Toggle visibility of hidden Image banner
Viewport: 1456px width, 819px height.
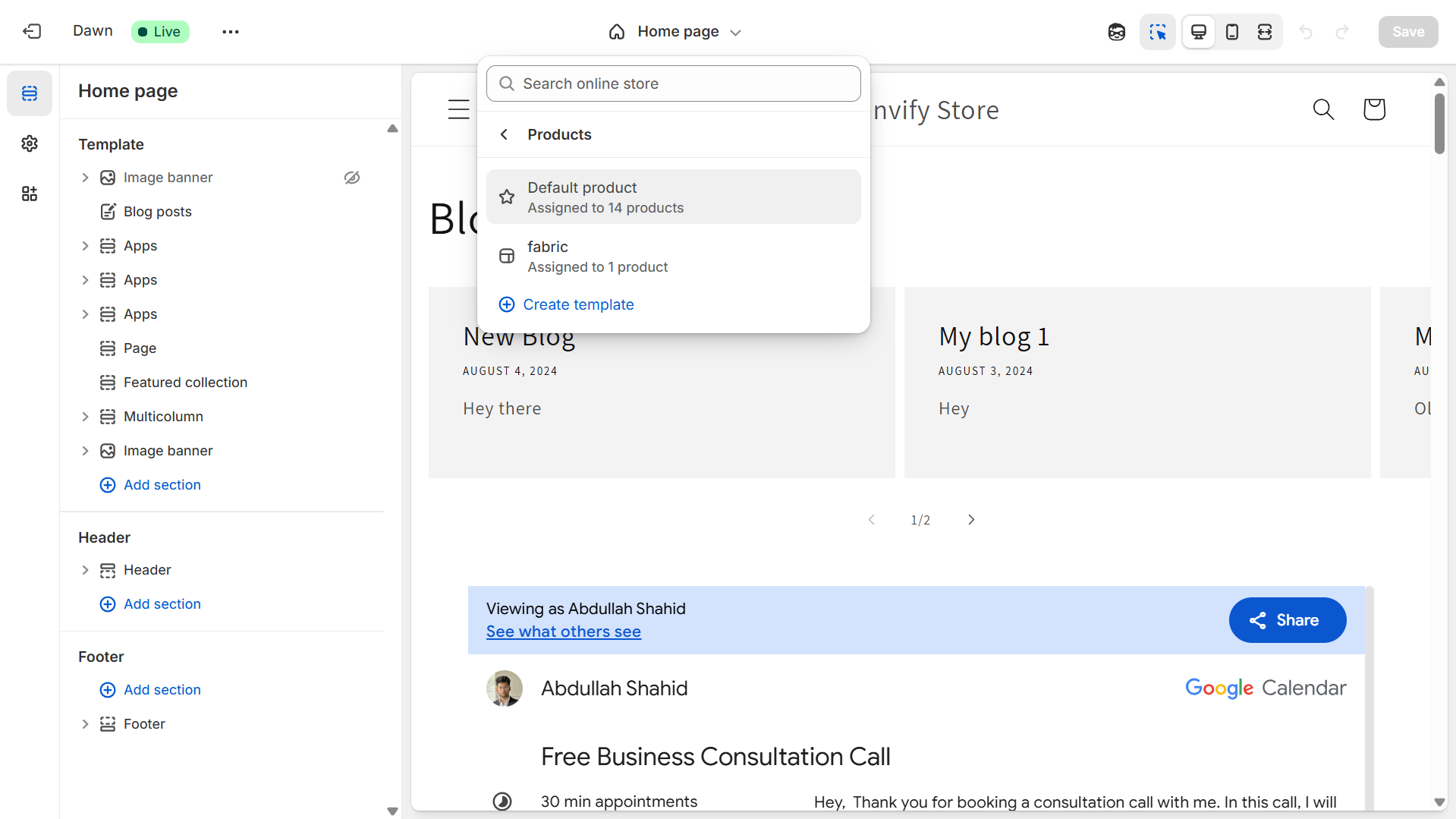pyautogui.click(x=352, y=178)
